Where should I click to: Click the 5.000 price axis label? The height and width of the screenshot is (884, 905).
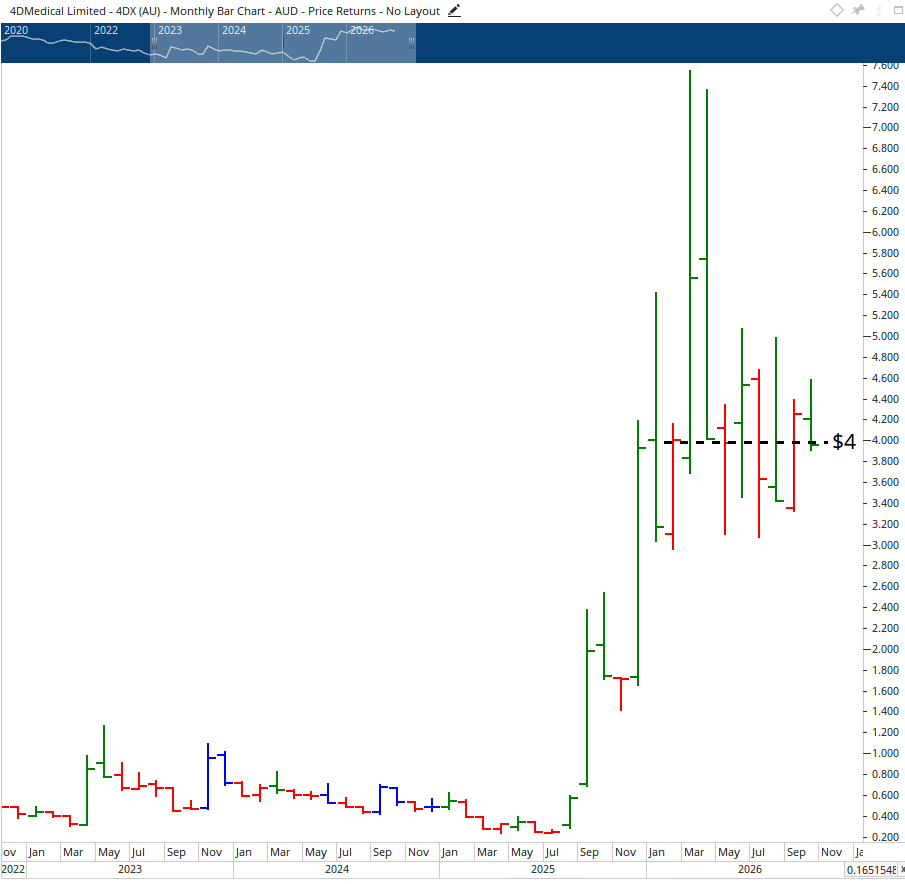tap(885, 336)
